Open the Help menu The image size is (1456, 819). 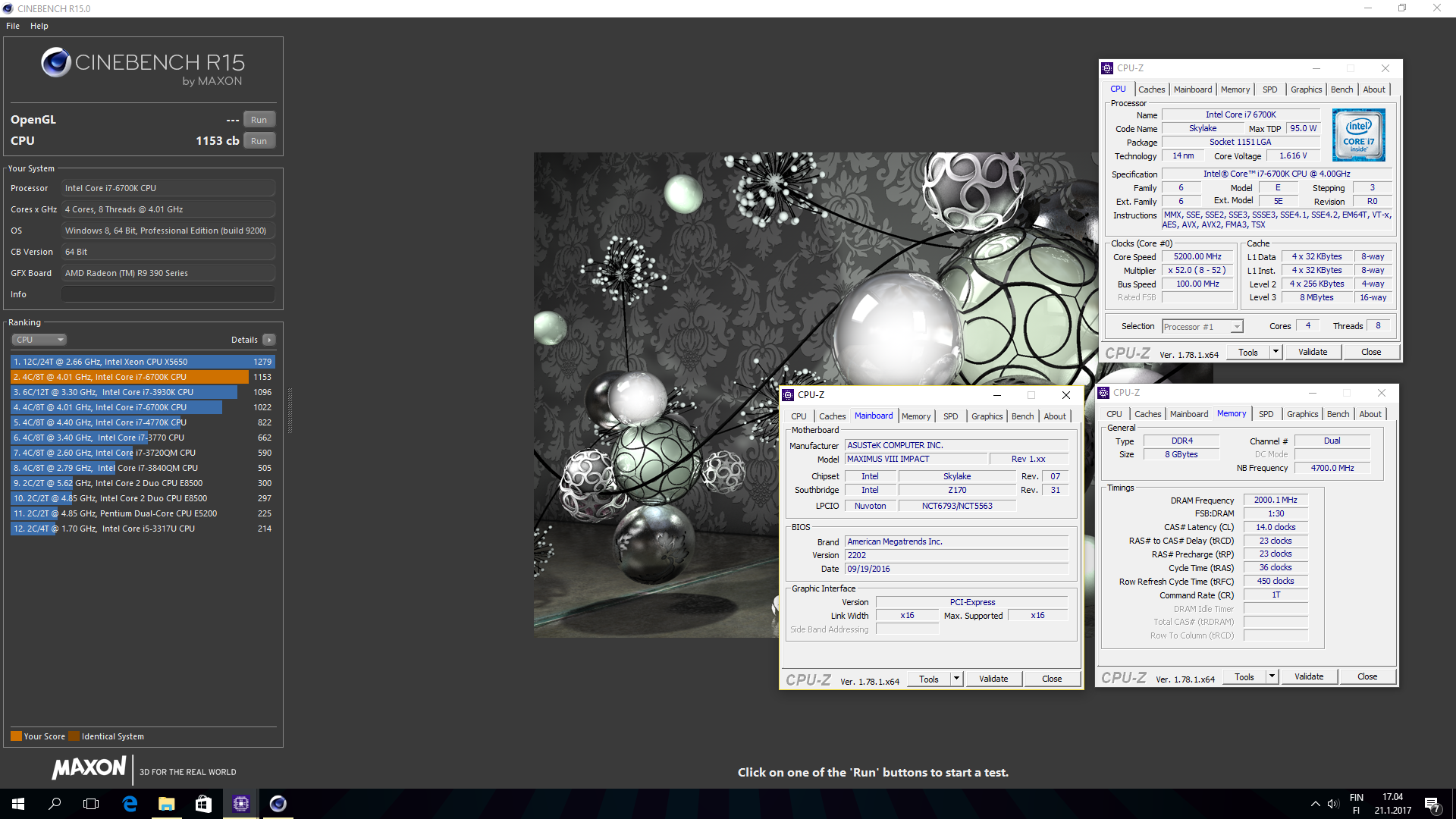[39, 26]
